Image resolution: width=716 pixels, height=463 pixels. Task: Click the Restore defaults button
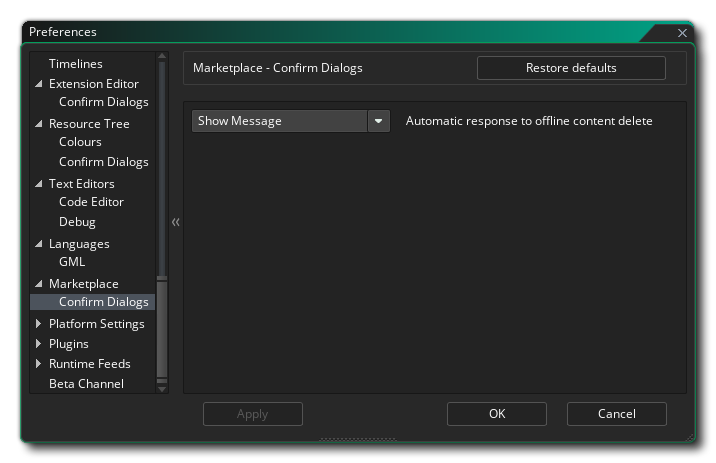[x=571, y=68]
